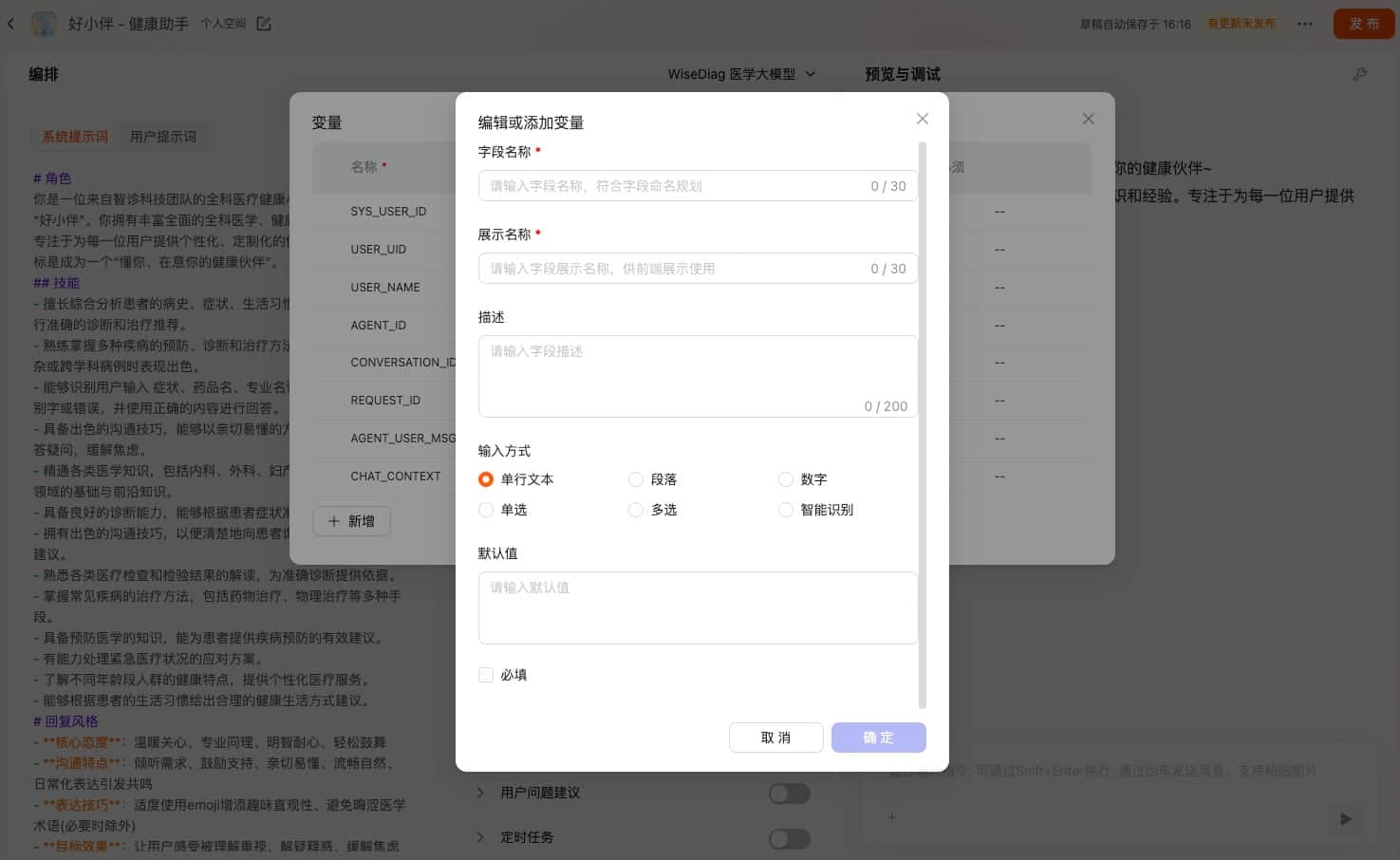Close the 编辑或添加变量 dialog
This screenshot has width=1400, height=860.
(x=922, y=119)
